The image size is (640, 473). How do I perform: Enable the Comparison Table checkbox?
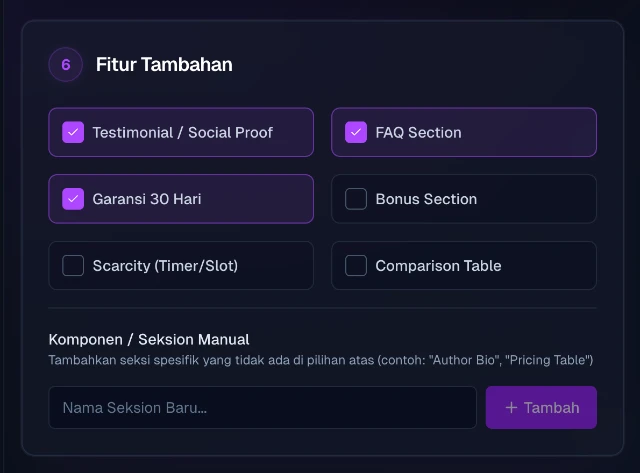point(356,266)
